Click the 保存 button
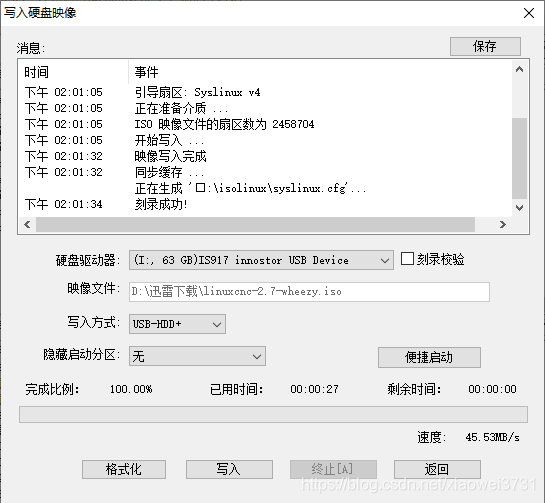The height and width of the screenshot is (503, 545). coord(485,46)
